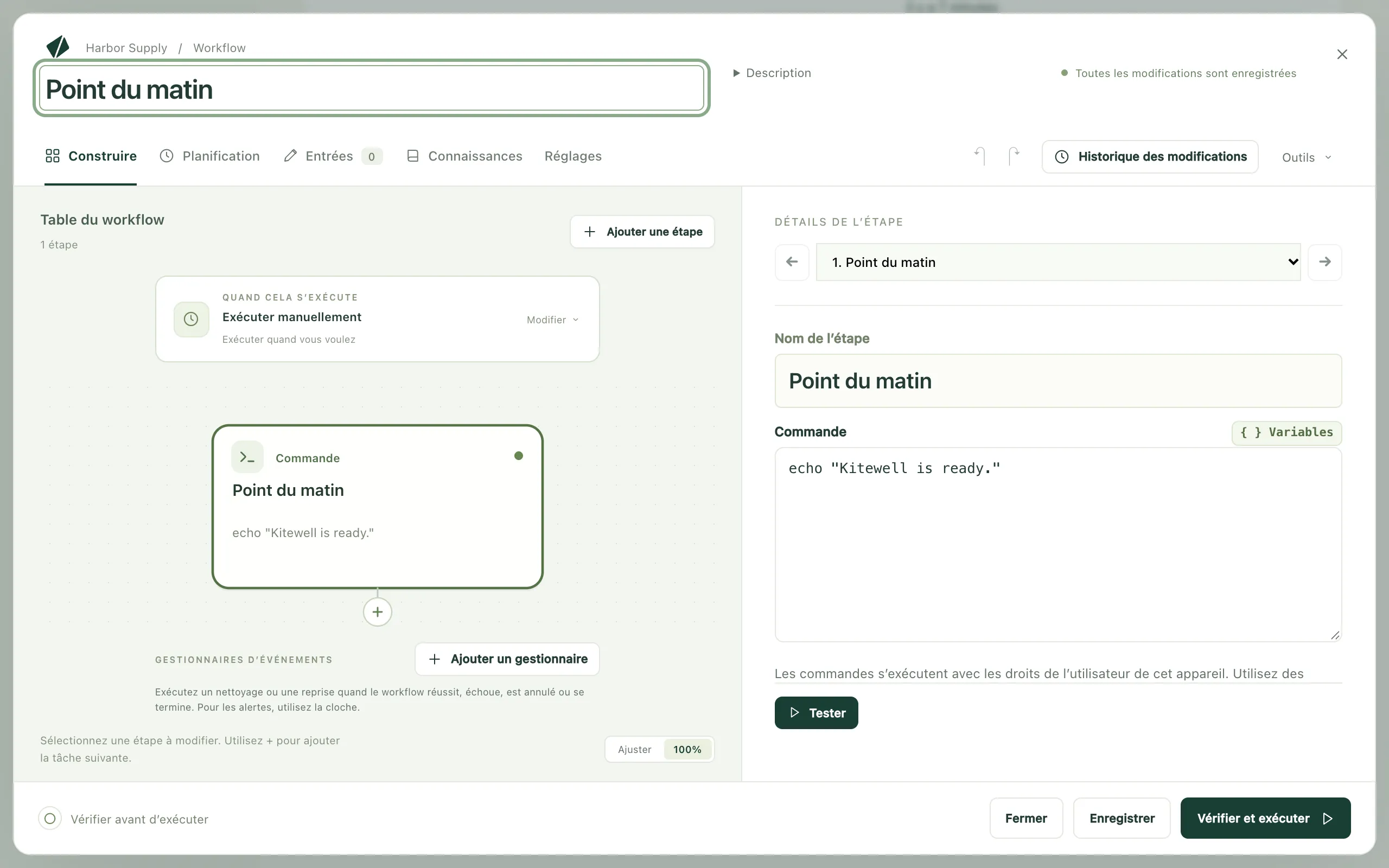Add next task with circular plus button
This screenshot has width=1389, height=868.
click(x=378, y=612)
